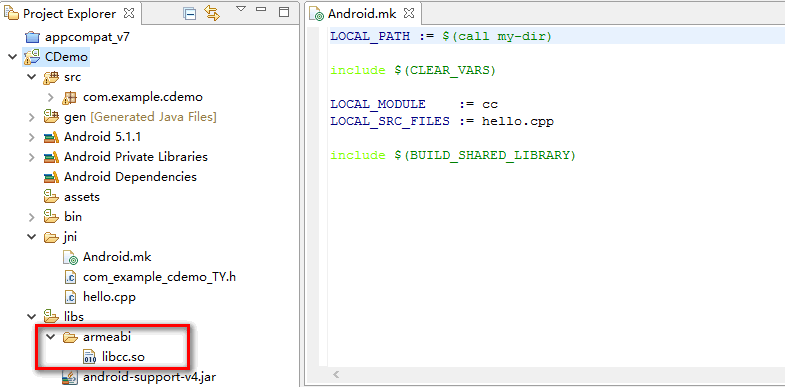The height and width of the screenshot is (387, 785).
Task: Expand Android Private Libraries
Action: (x=32, y=157)
